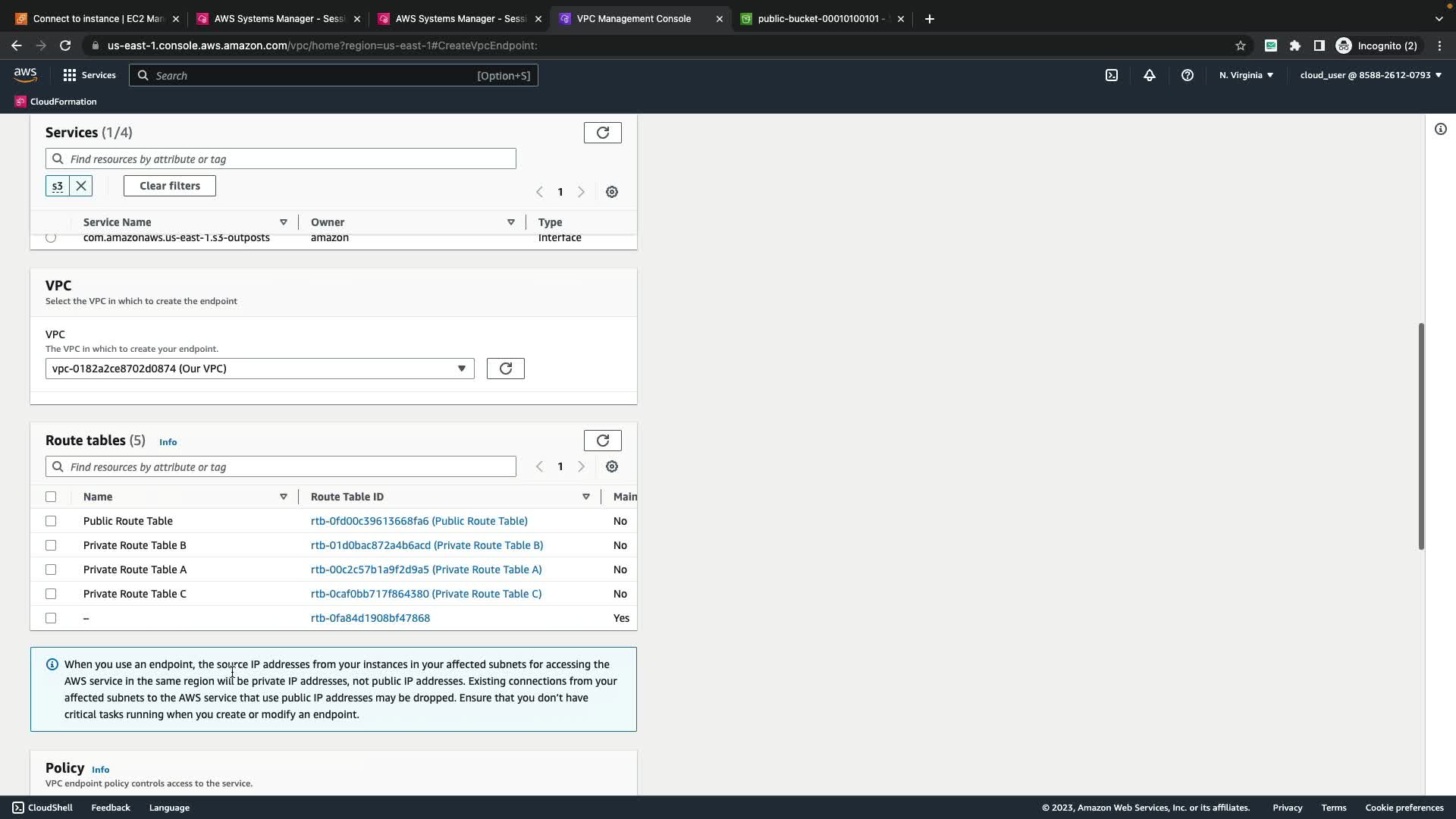Image resolution: width=1456 pixels, height=819 pixels.
Task: Click the Clear filters button
Action: [x=170, y=186]
